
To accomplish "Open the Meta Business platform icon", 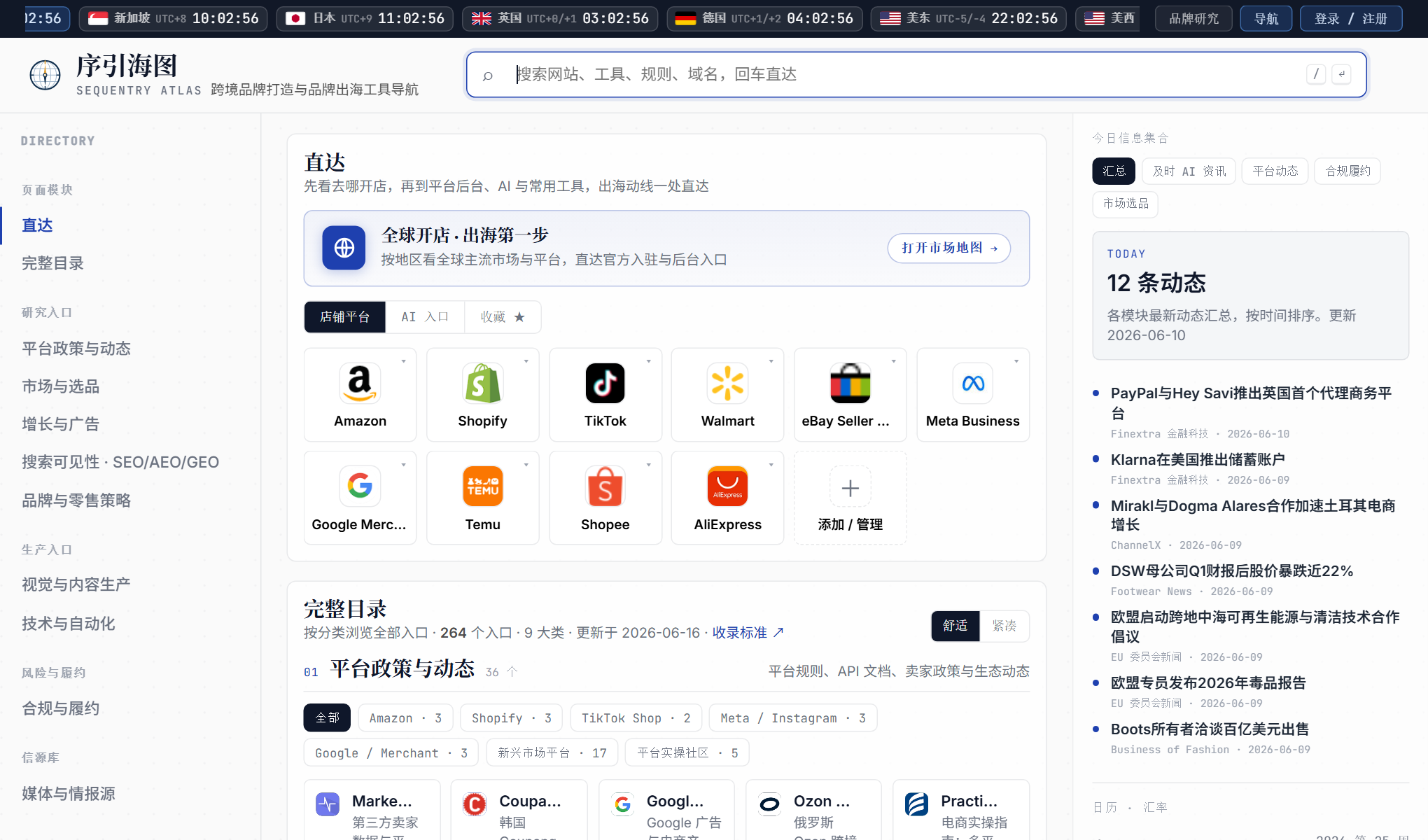I will coord(972,383).
